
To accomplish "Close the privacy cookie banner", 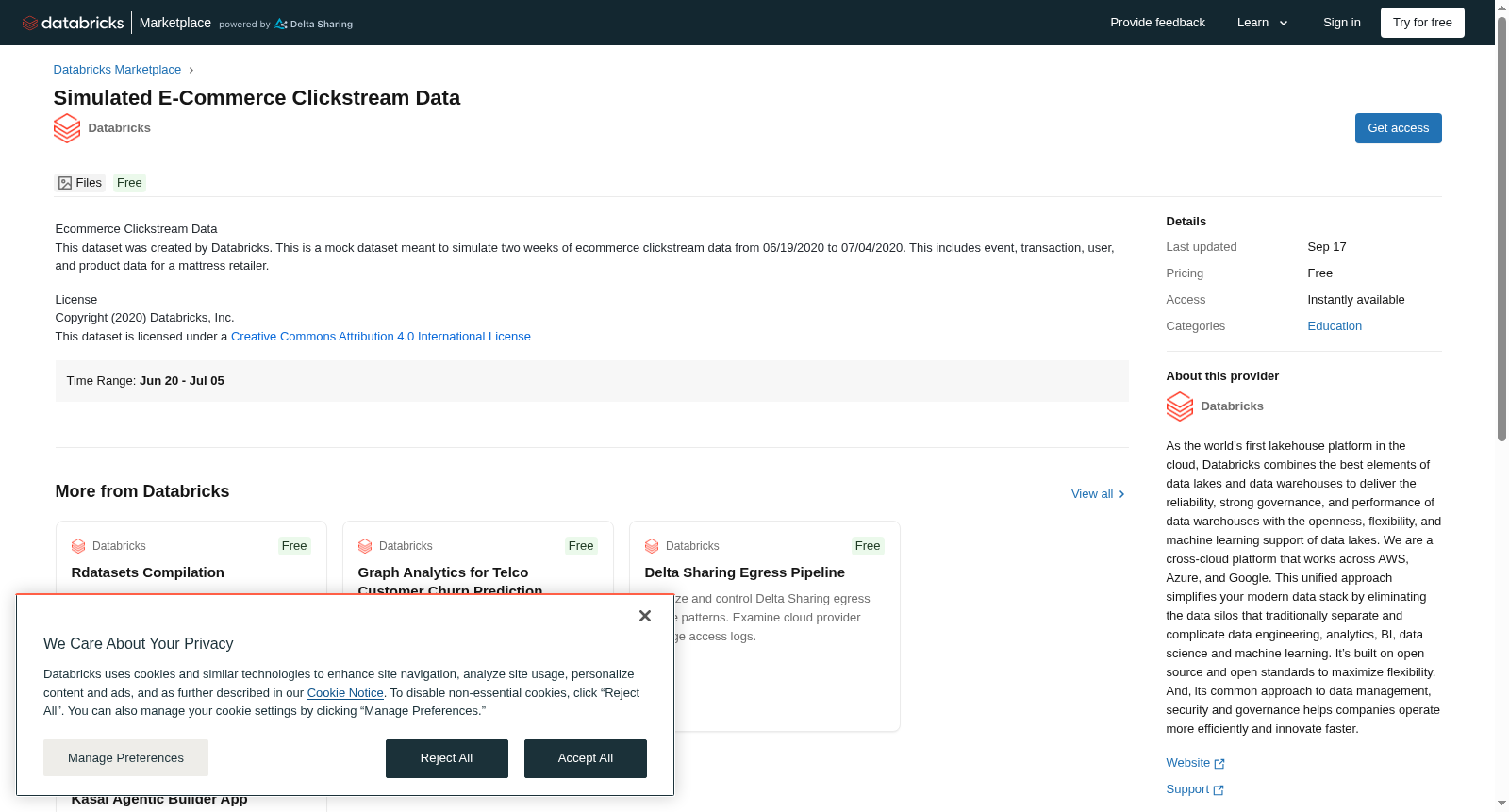I will point(645,616).
